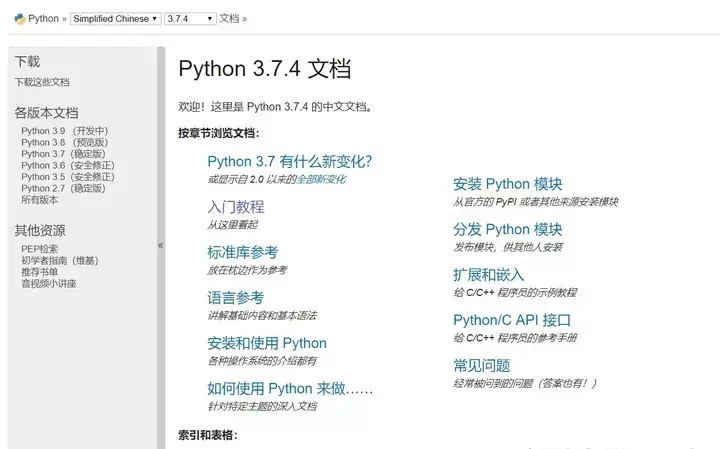Click the 欢迎! welcome sentence
Image resolution: width=720 pixels, height=449 pixels.
(275, 107)
